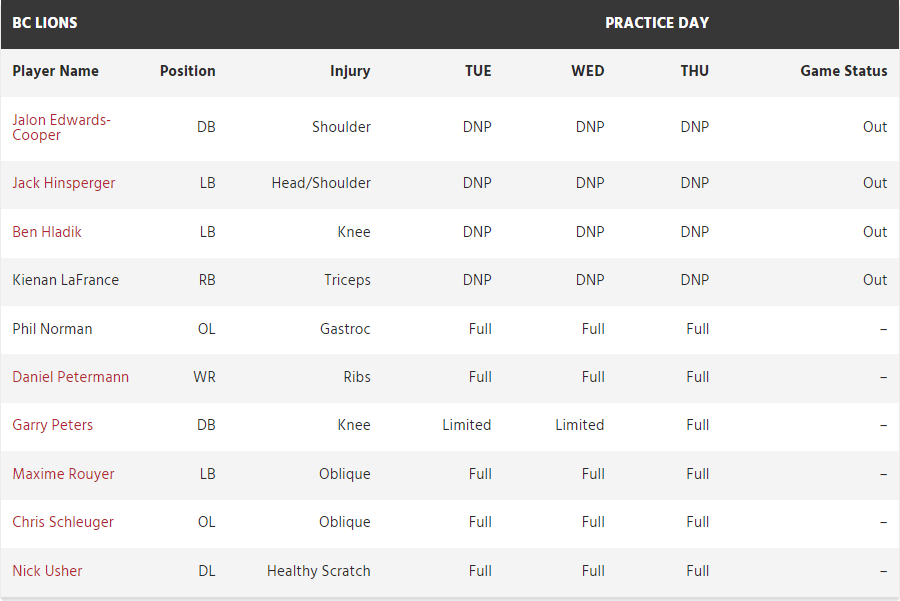Click the Injury column header
Viewport: 900px width, 601px height.
(350, 71)
